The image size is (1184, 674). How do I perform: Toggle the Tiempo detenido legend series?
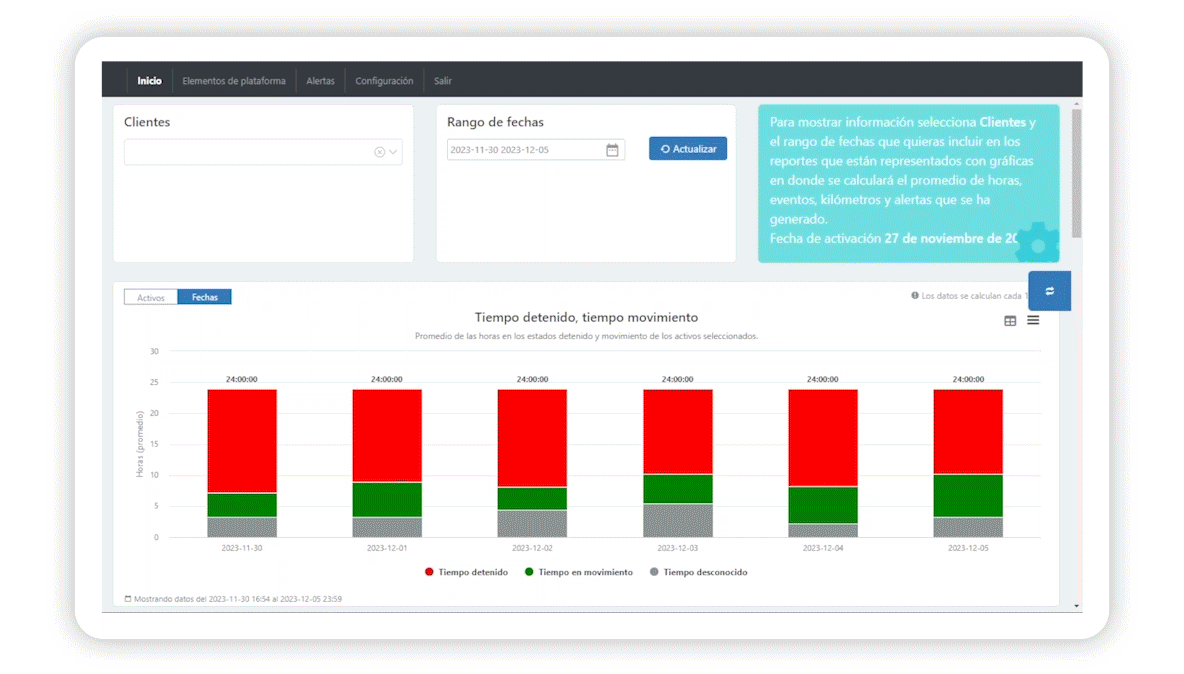(x=467, y=572)
